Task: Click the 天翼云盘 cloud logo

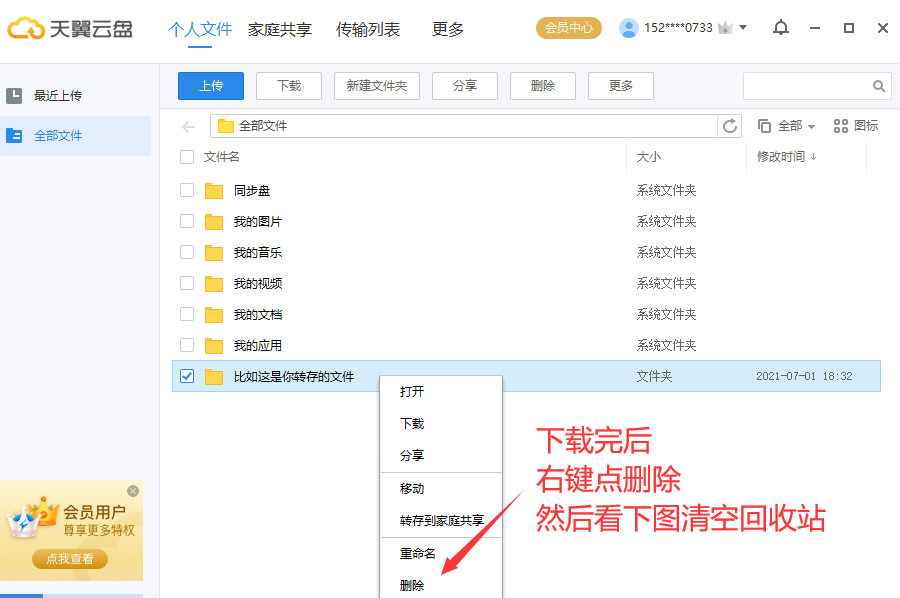Action: click(26, 28)
